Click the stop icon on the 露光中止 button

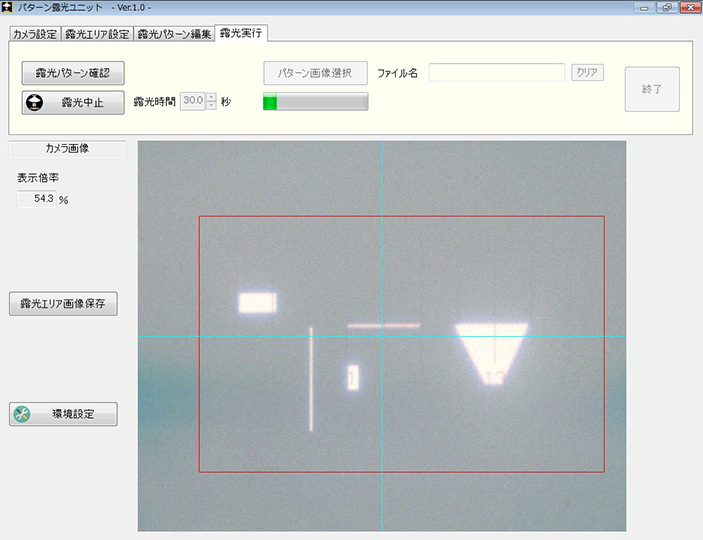pyautogui.click(x=35, y=102)
